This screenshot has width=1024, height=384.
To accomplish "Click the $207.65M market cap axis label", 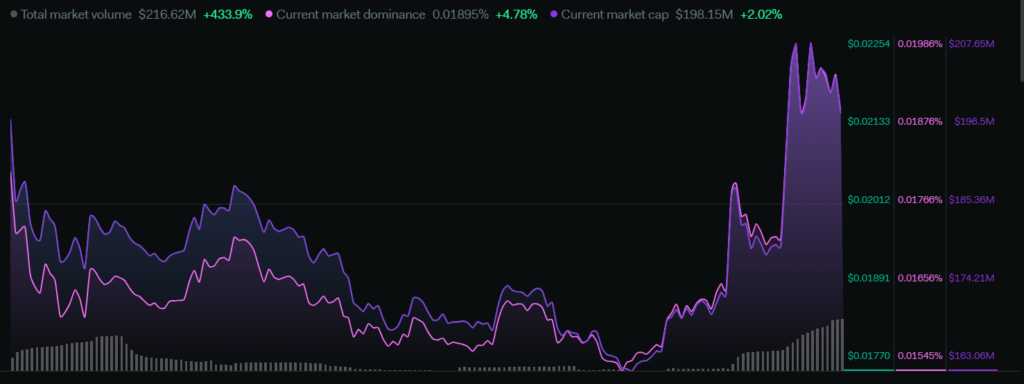I will (x=971, y=44).
